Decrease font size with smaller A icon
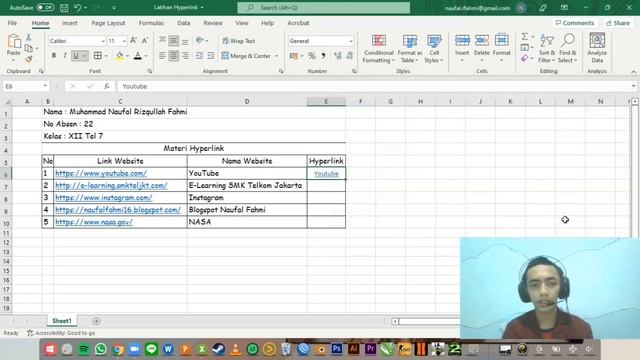Screen dimensions: 640x360 tap(144, 40)
